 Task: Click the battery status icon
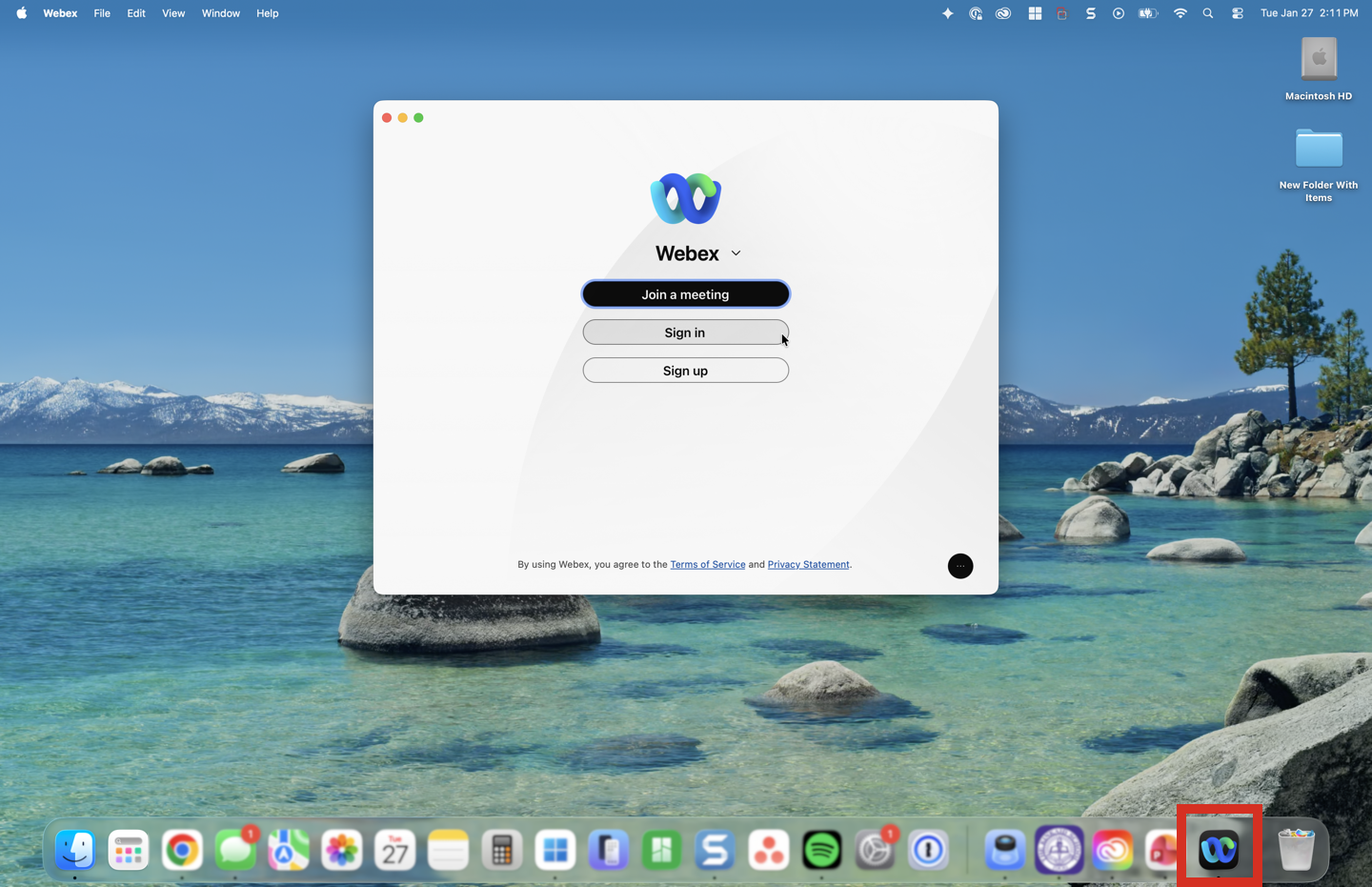(1148, 13)
